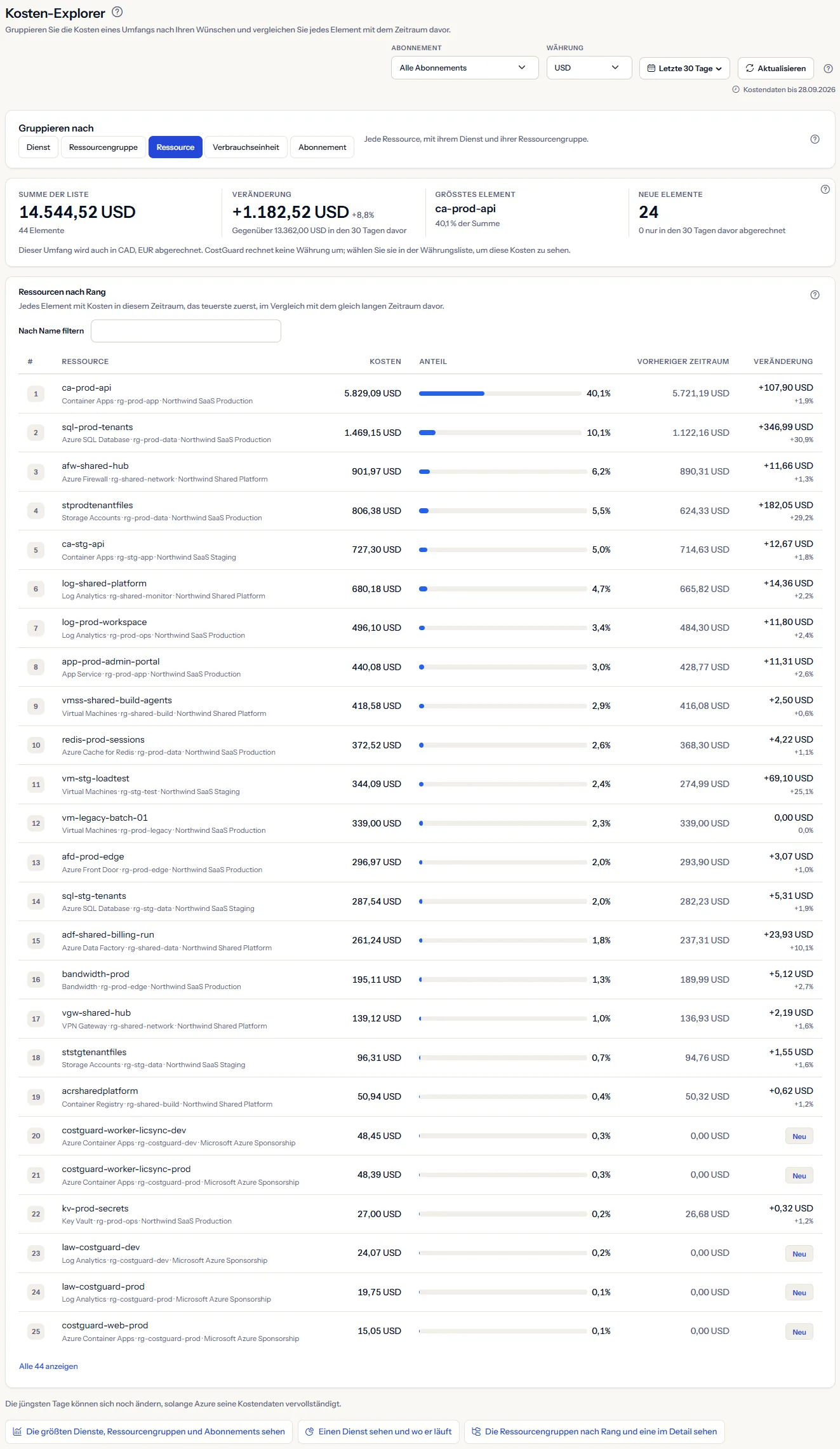840x1449 pixels.
Task: Click the sql-prod-tenants share bar
Action: [x=500, y=433]
